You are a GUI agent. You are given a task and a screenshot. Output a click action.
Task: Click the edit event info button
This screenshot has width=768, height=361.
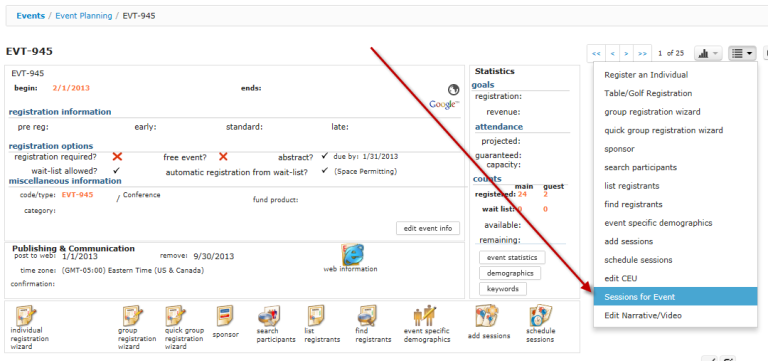[x=428, y=228]
